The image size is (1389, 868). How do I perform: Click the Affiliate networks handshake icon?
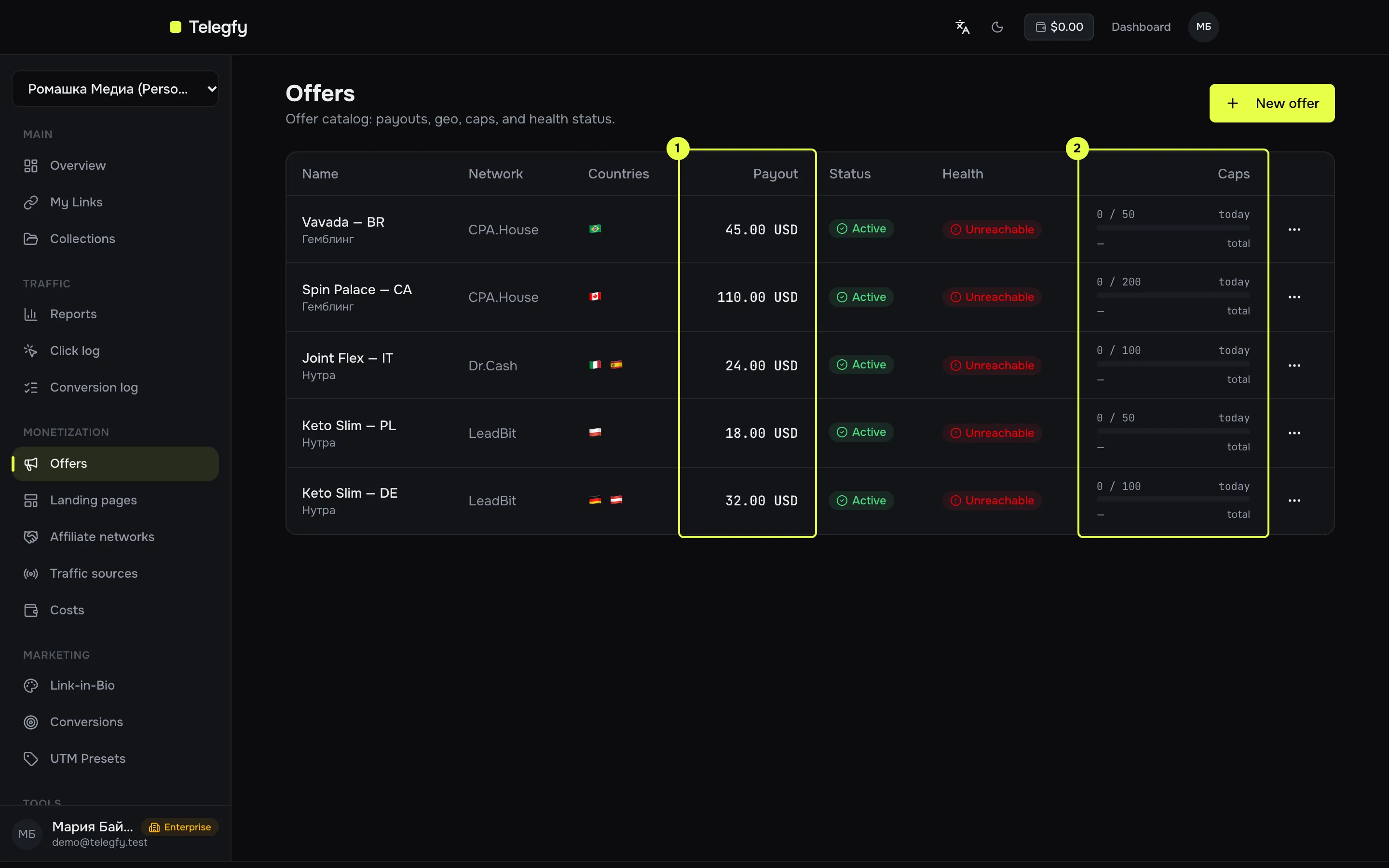pyautogui.click(x=31, y=537)
